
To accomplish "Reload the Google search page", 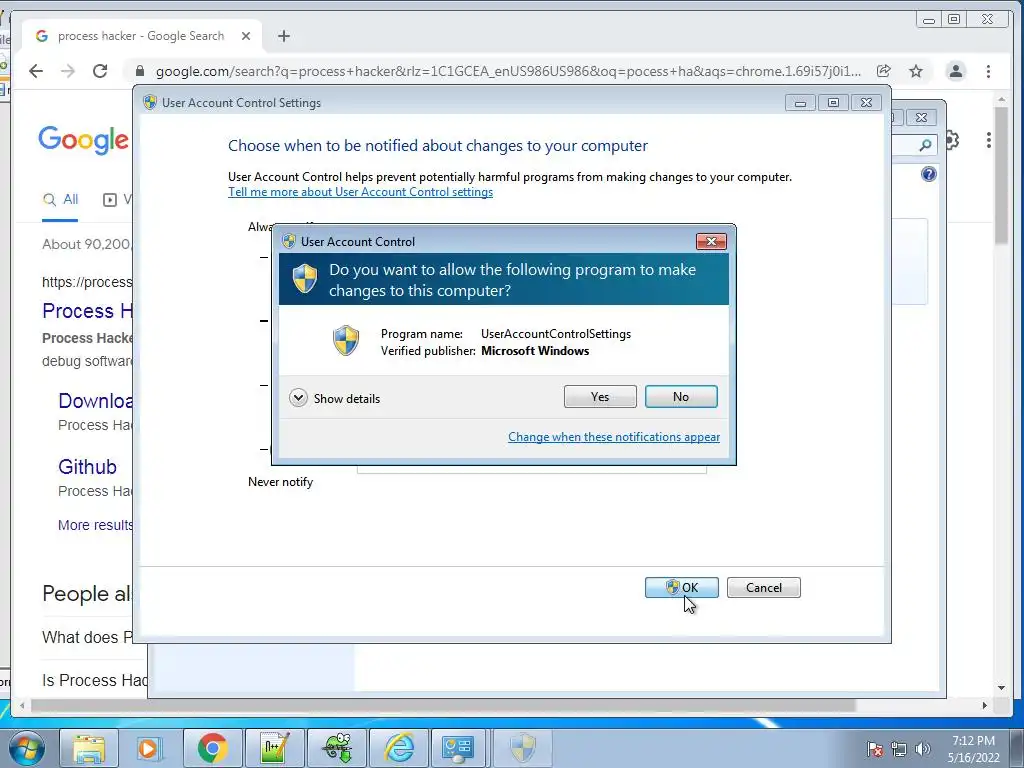I will point(100,71).
